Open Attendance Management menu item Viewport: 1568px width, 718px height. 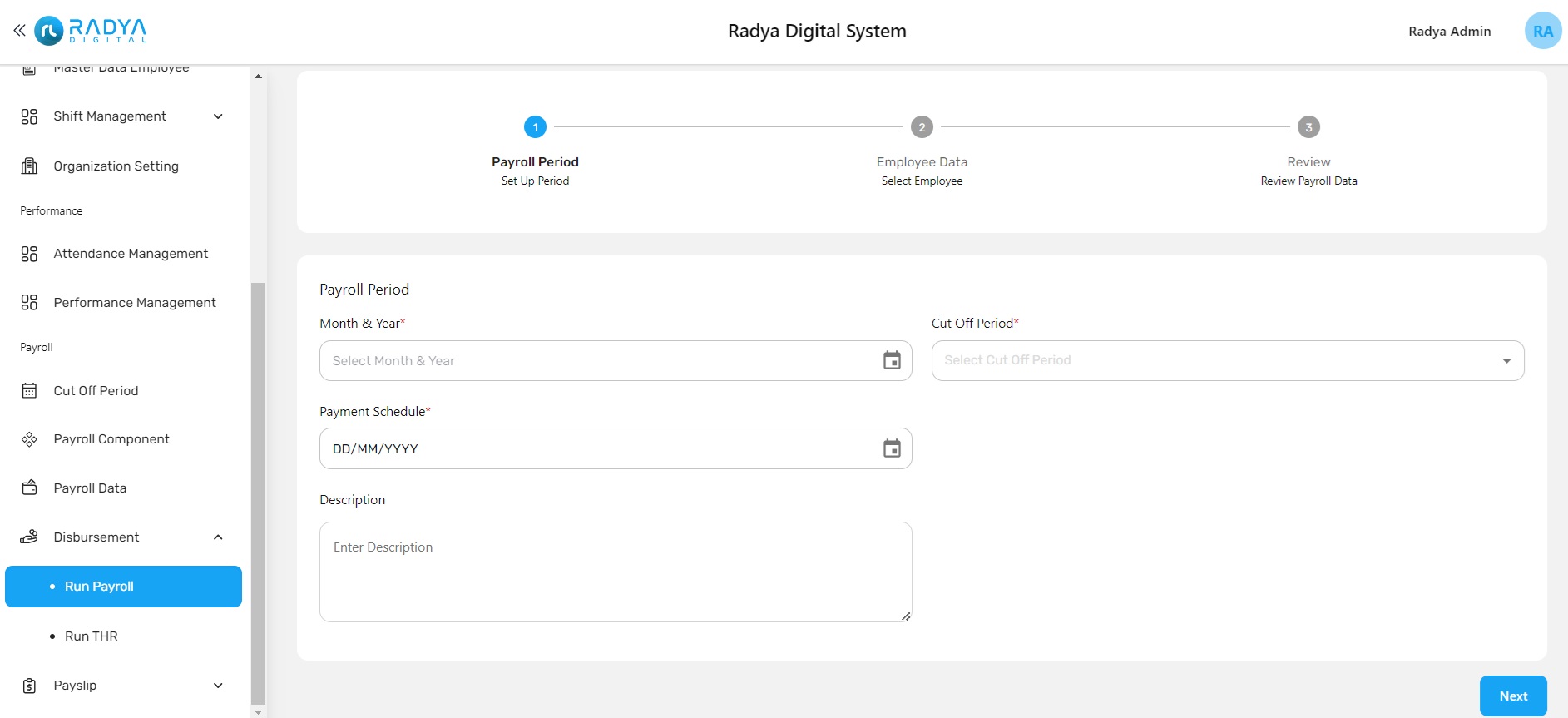pos(123,254)
